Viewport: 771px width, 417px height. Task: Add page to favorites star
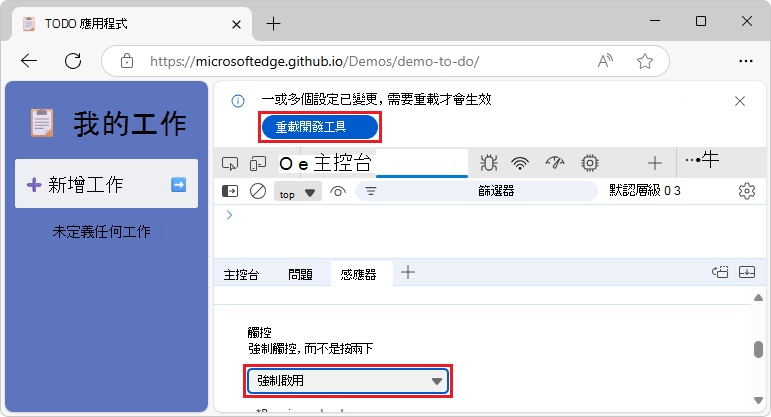[x=645, y=61]
